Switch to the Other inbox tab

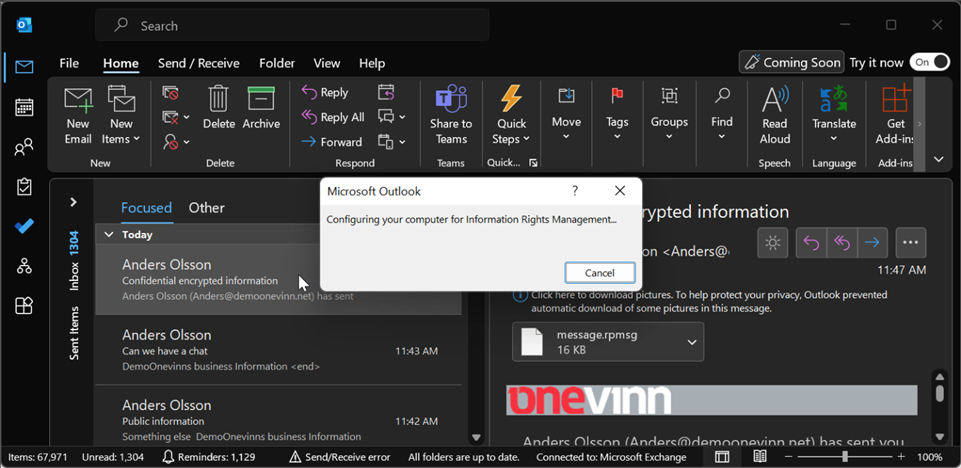pos(206,208)
